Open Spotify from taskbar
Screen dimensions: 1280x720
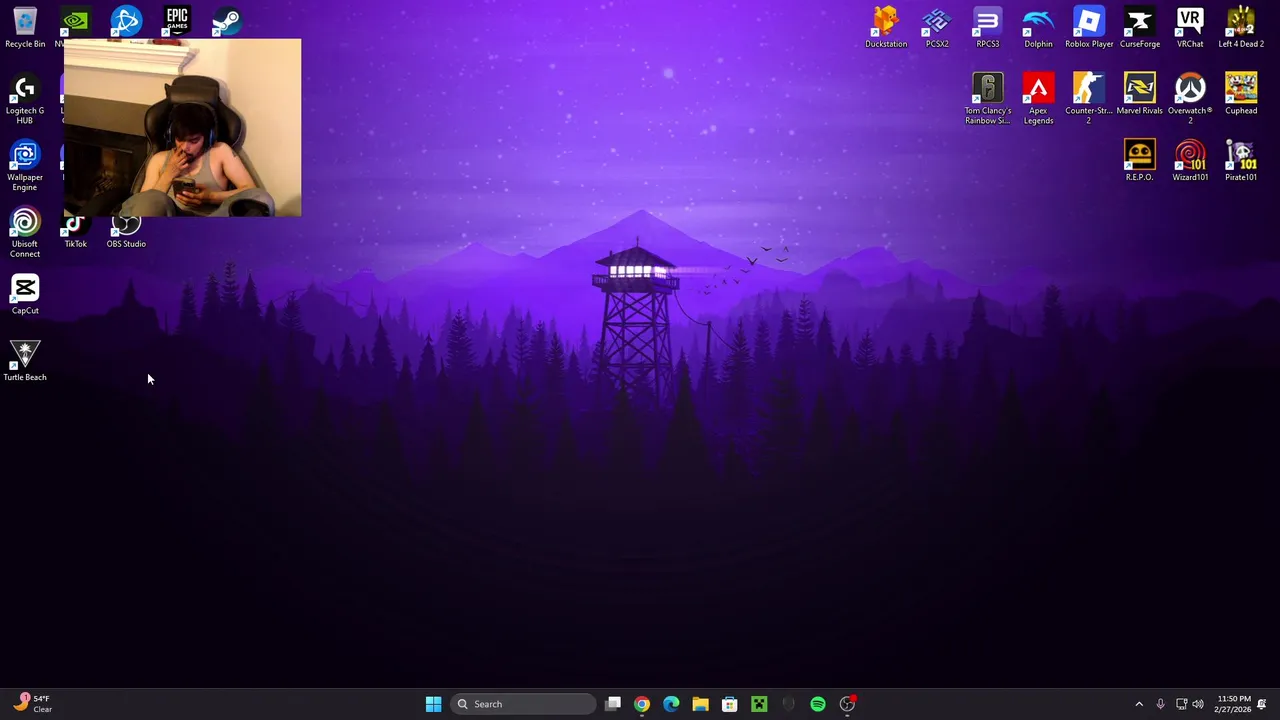pyautogui.click(x=818, y=704)
